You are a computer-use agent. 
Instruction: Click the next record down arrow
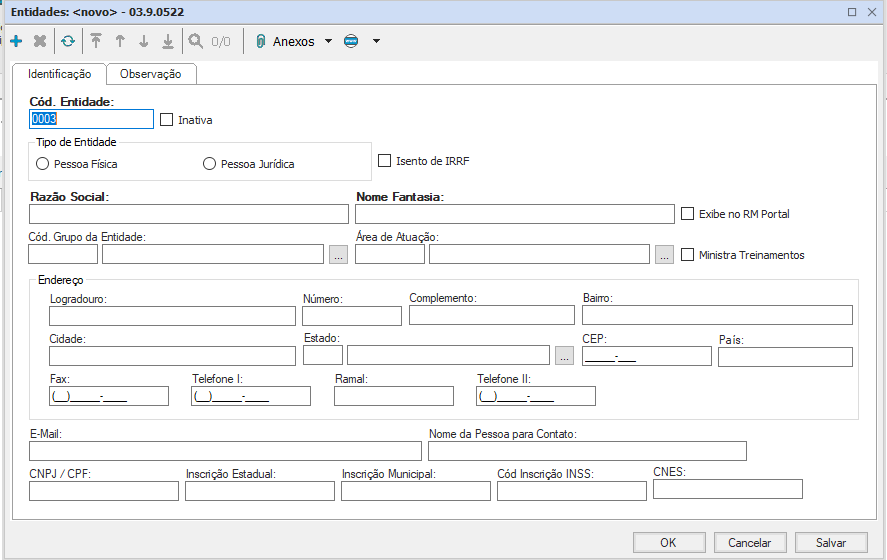[x=144, y=42]
